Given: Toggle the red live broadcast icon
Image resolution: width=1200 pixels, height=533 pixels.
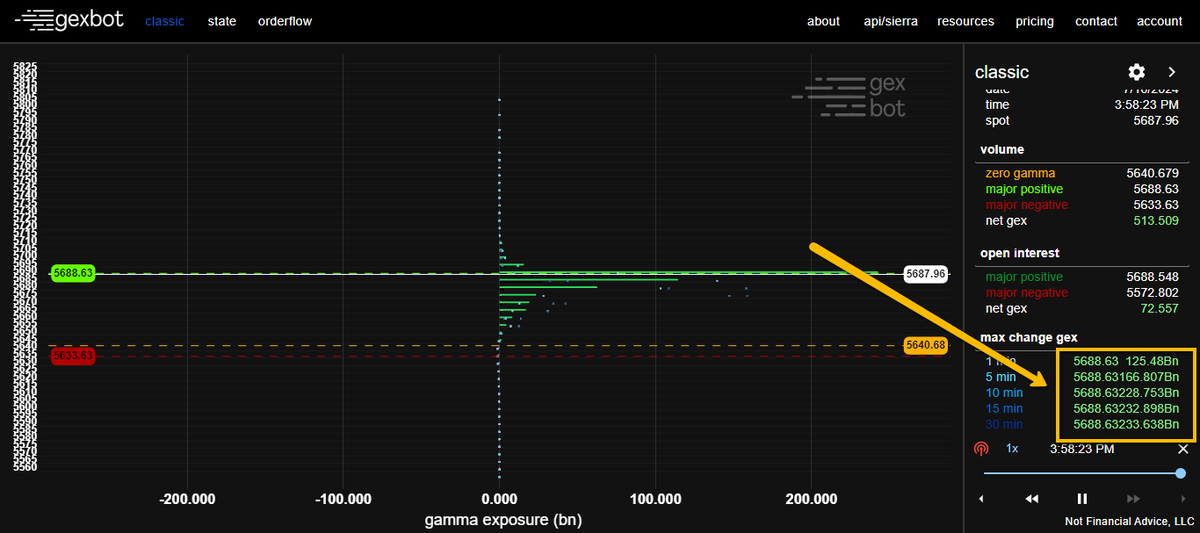Looking at the screenshot, I should tap(981, 449).
